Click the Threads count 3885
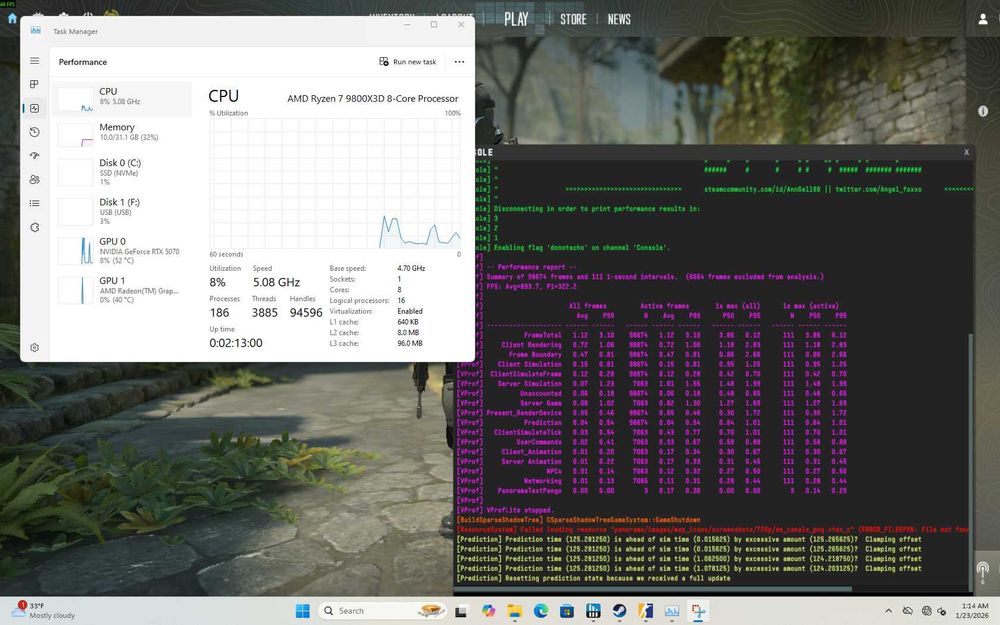This screenshot has height=625, width=1000. (265, 312)
